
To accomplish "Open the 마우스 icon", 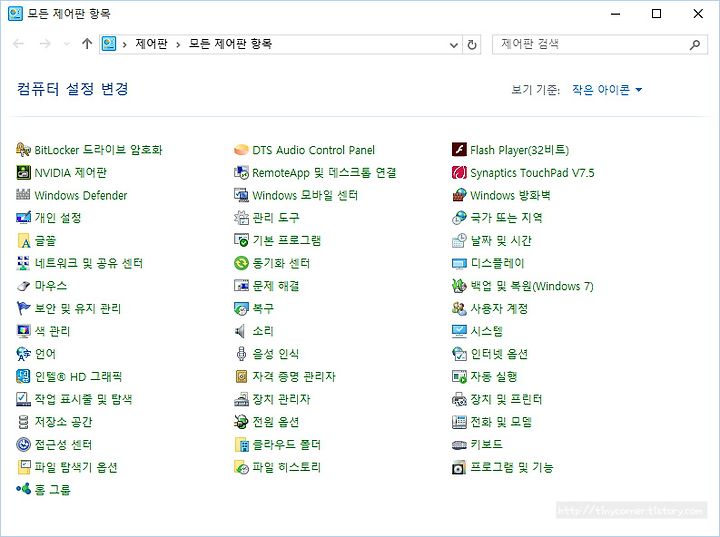I will 23,286.
